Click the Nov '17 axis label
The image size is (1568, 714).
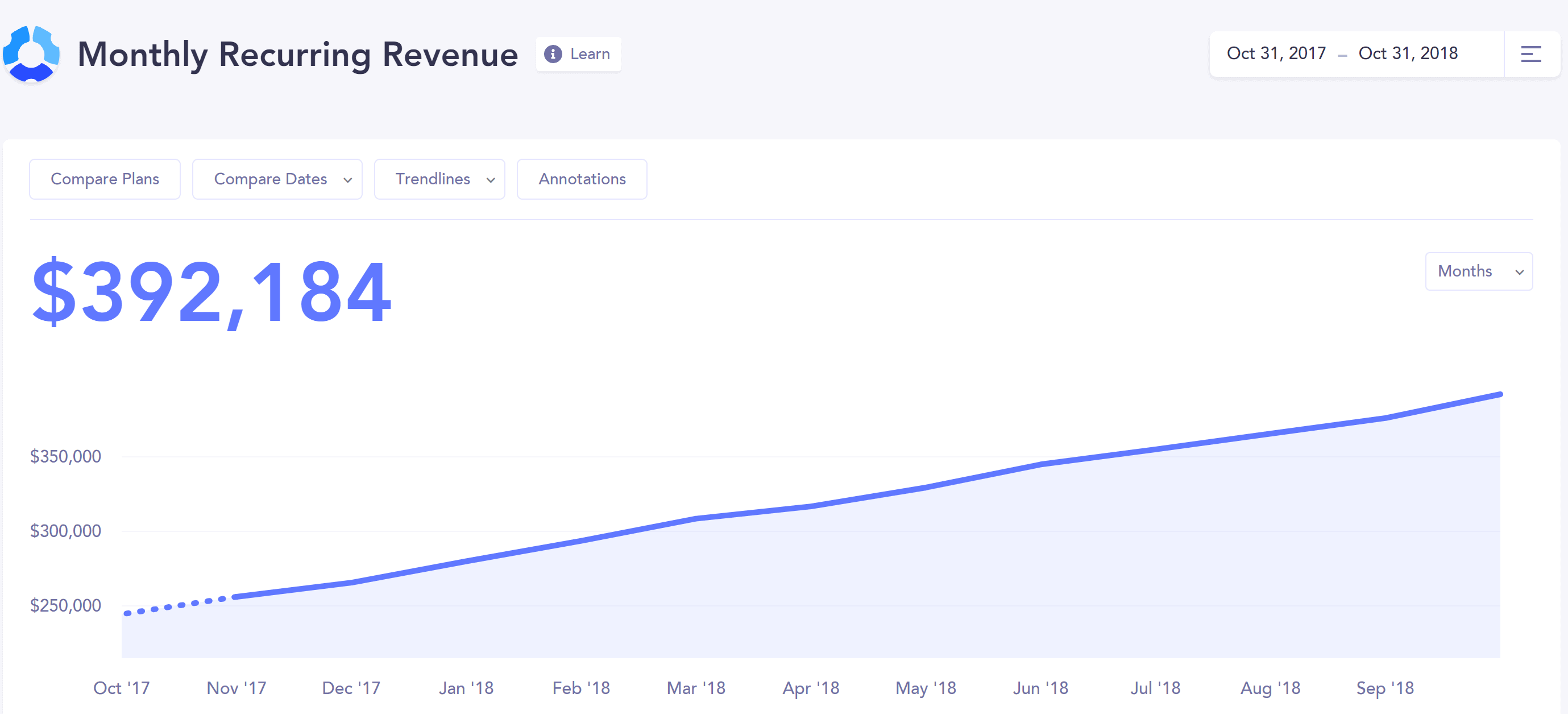pyautogui.click(x=236, y=688)
